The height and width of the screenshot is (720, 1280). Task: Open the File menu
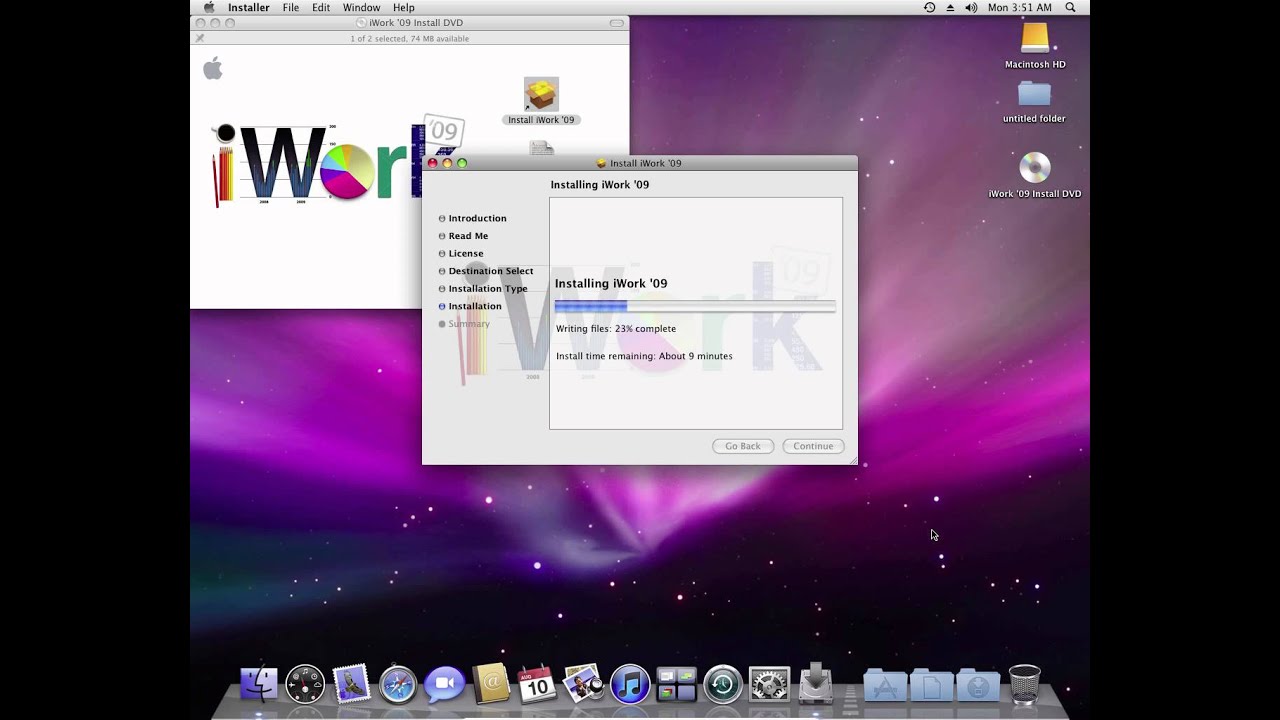[x=291, y=7]
